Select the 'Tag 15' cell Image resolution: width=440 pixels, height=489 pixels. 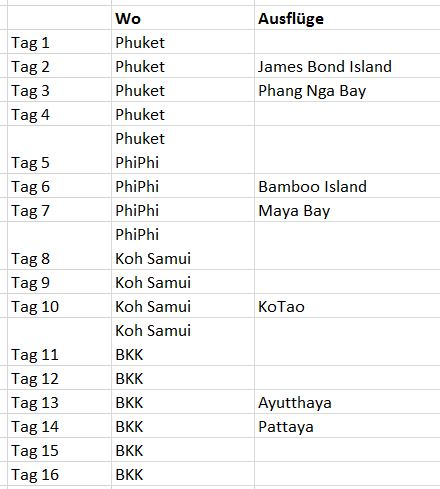pos(59,450)
